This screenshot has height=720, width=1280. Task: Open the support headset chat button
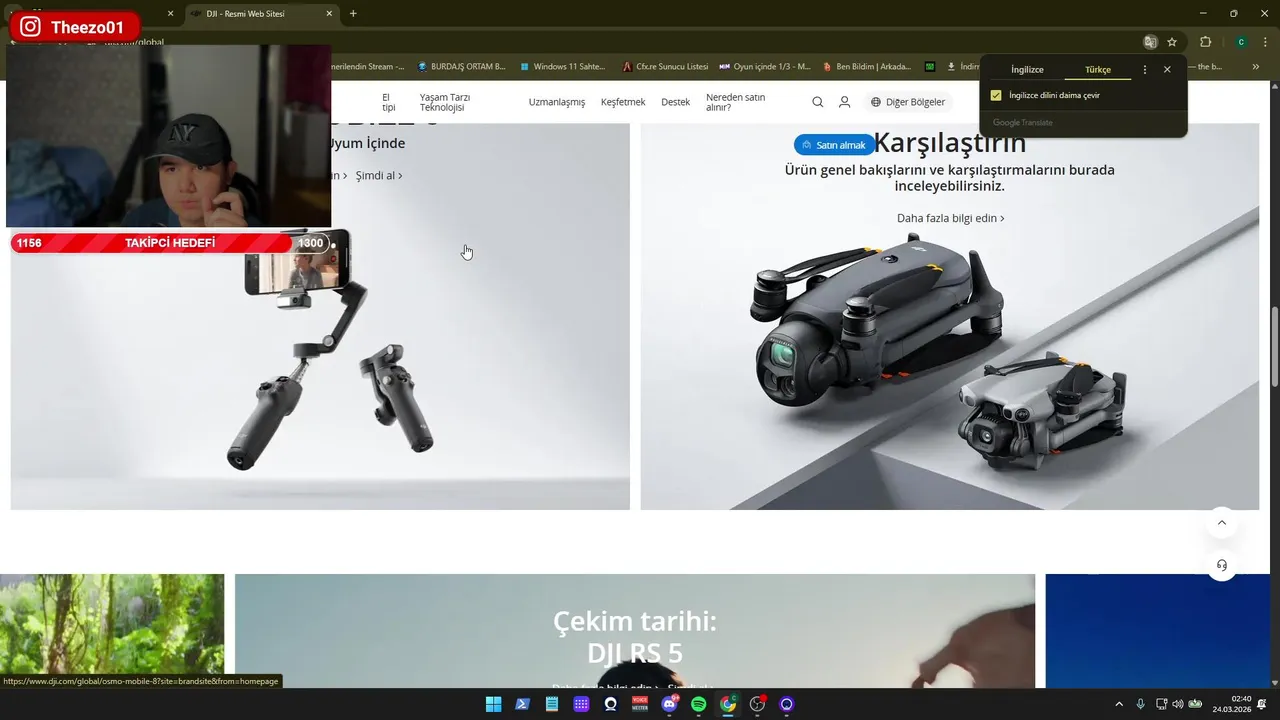1221,565
